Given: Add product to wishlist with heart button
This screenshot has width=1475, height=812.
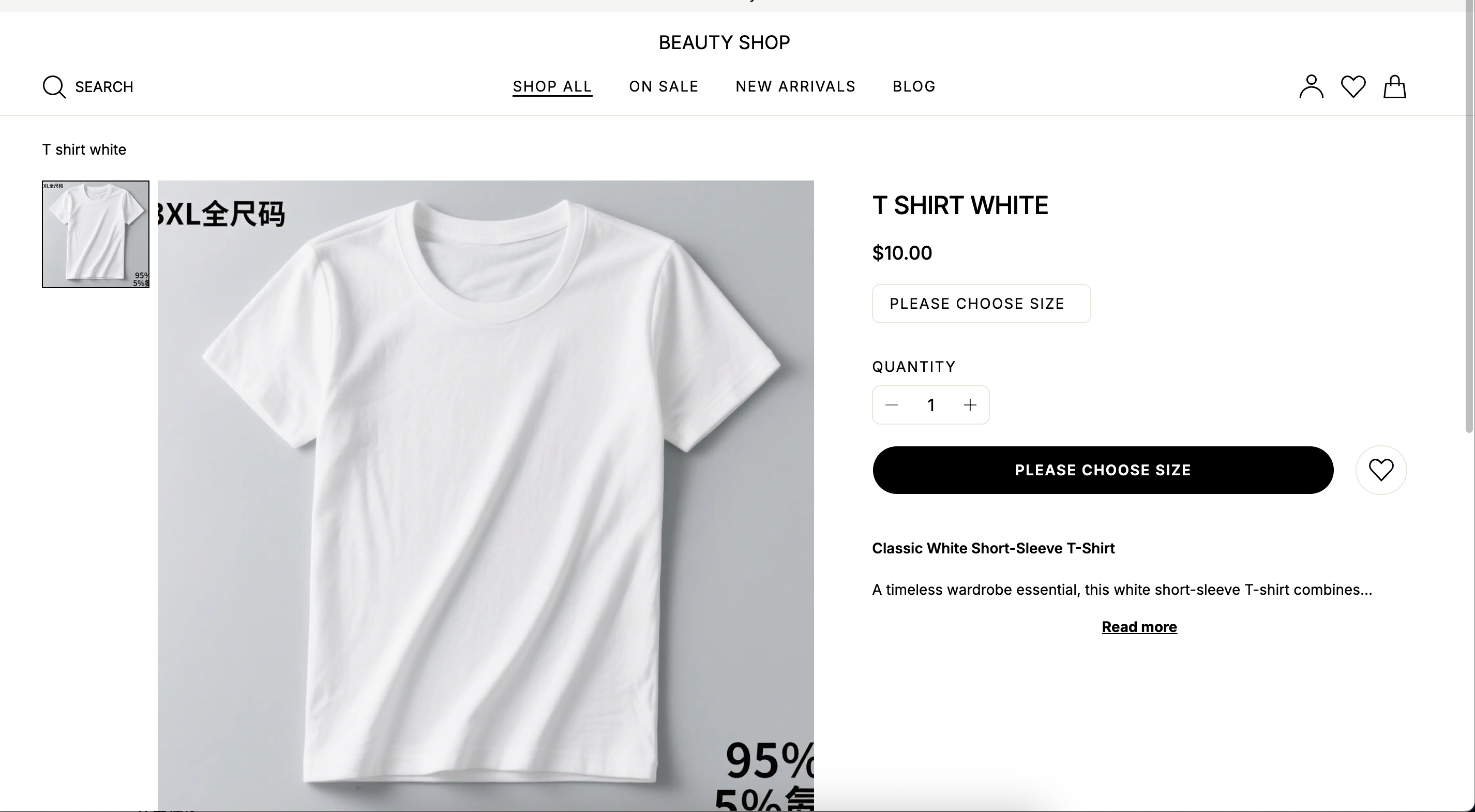Looking at the screenshot, I should point(1381,470).
